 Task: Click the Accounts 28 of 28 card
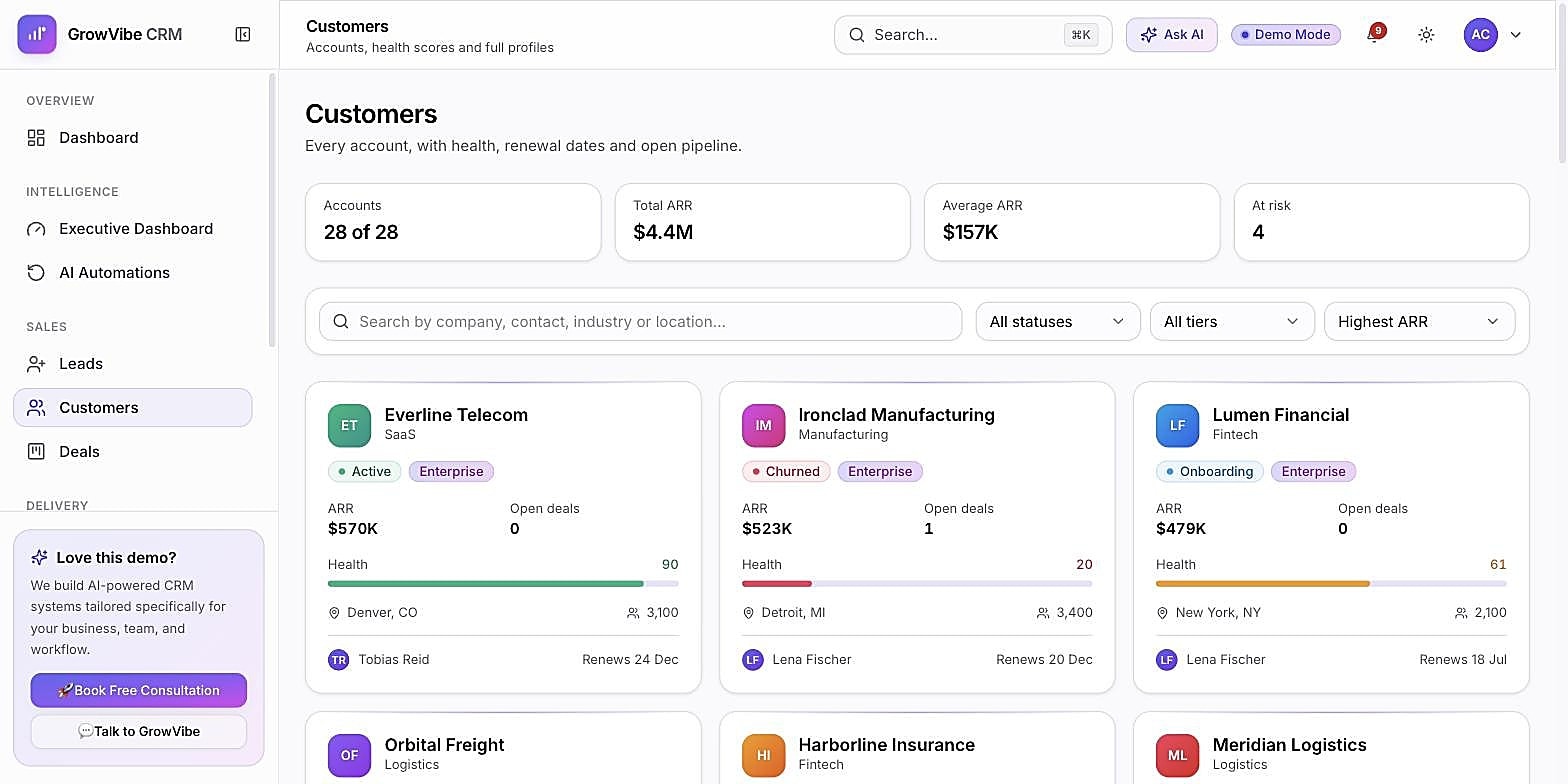click(453, 222)
